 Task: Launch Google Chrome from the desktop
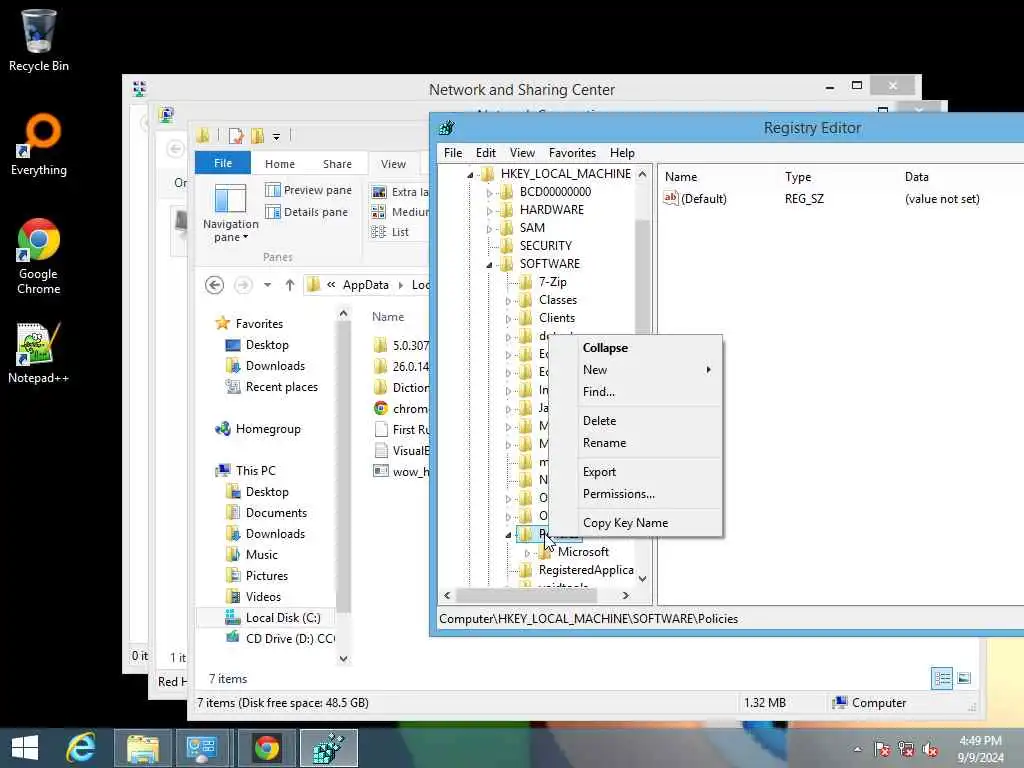[39, 256]
